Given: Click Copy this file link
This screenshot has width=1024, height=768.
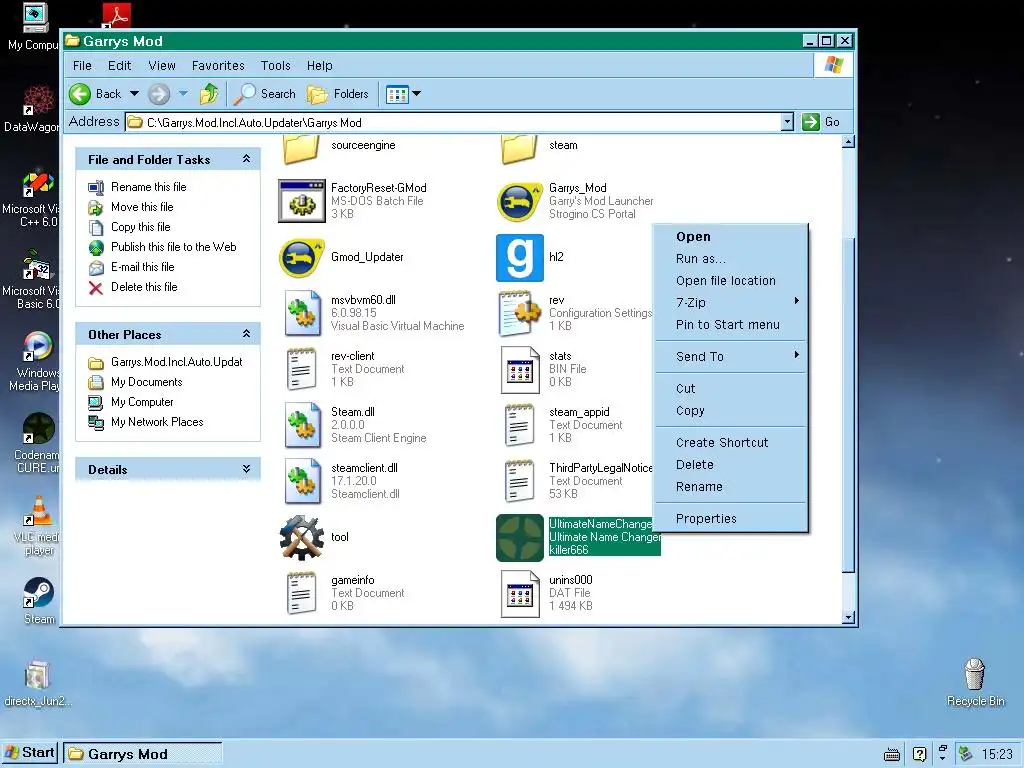Looking at the screenshot, I should 140,227.
